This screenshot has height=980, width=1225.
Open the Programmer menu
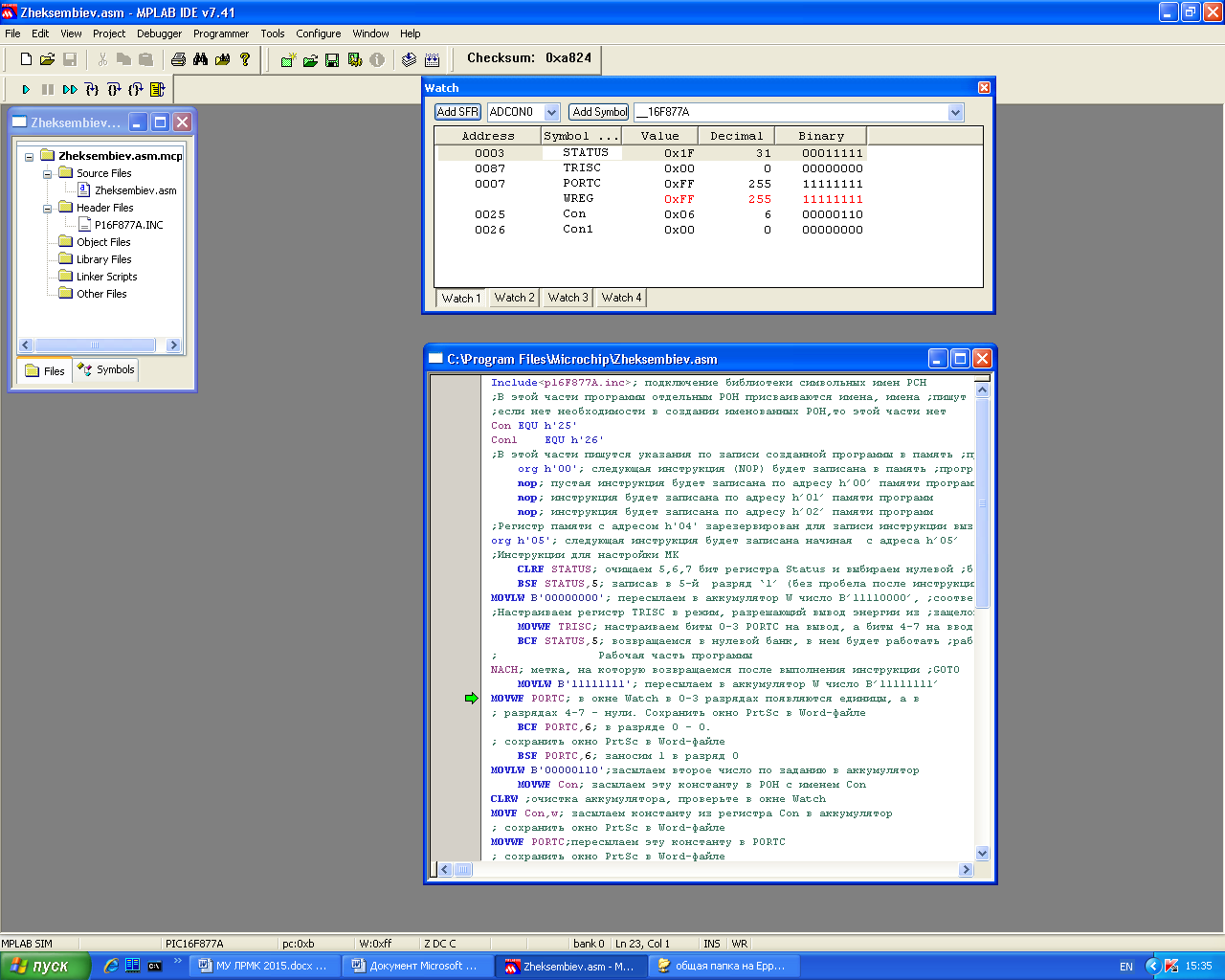tap(221, 33)
